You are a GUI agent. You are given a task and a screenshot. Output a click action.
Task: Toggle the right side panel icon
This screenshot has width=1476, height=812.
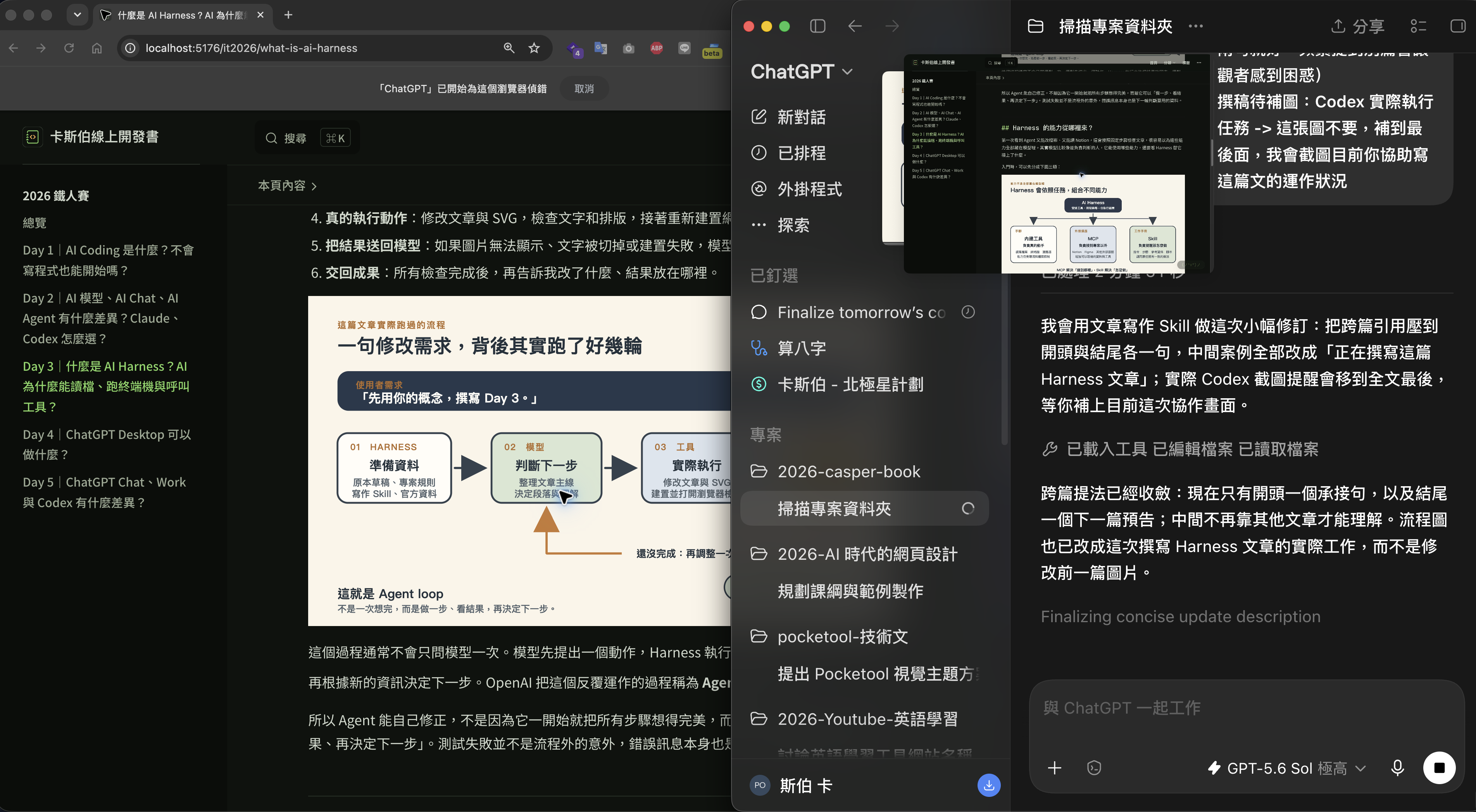click(1458, 26)
